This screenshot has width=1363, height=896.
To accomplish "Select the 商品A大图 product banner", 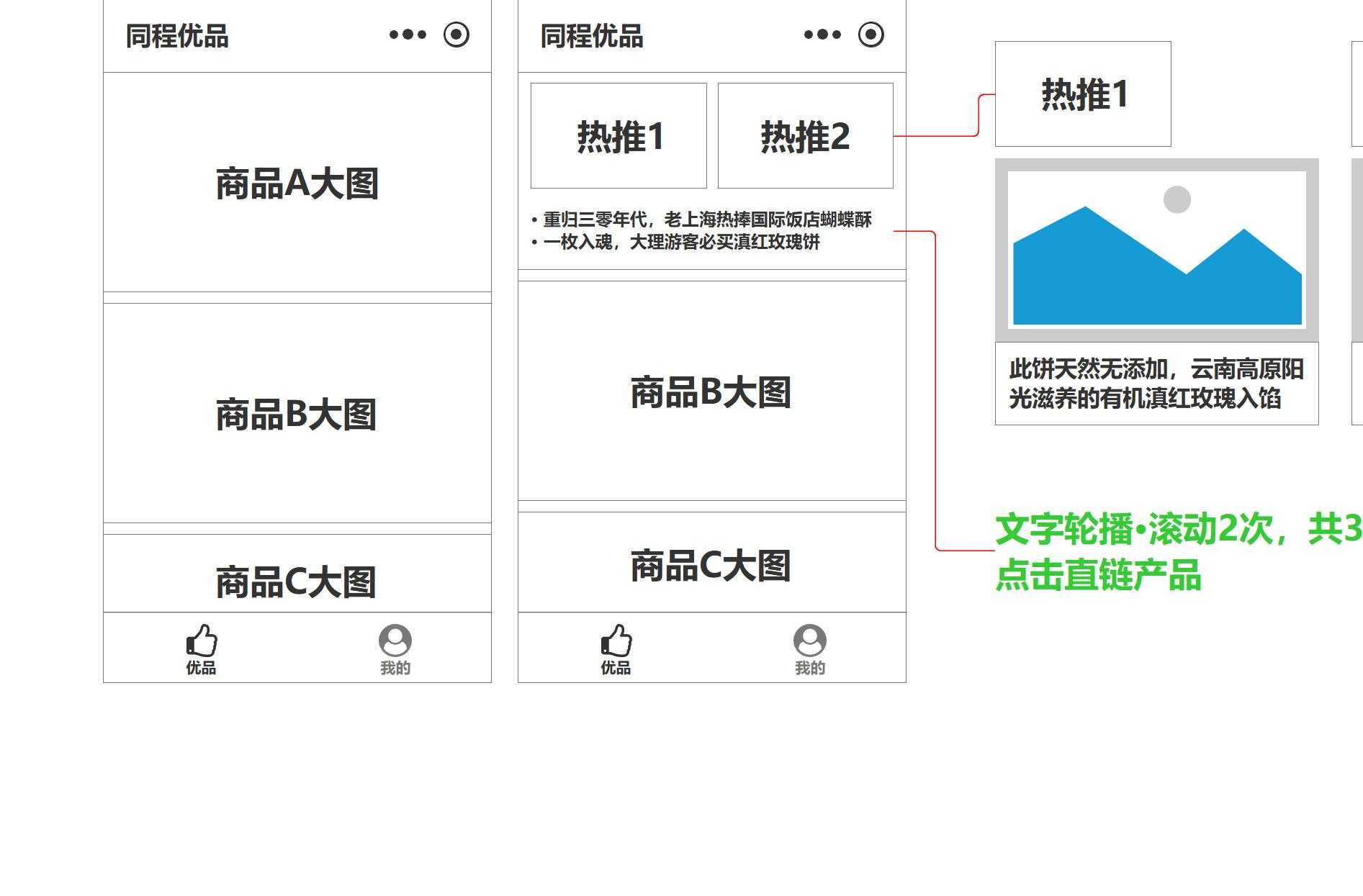I will tap(297, 182).
